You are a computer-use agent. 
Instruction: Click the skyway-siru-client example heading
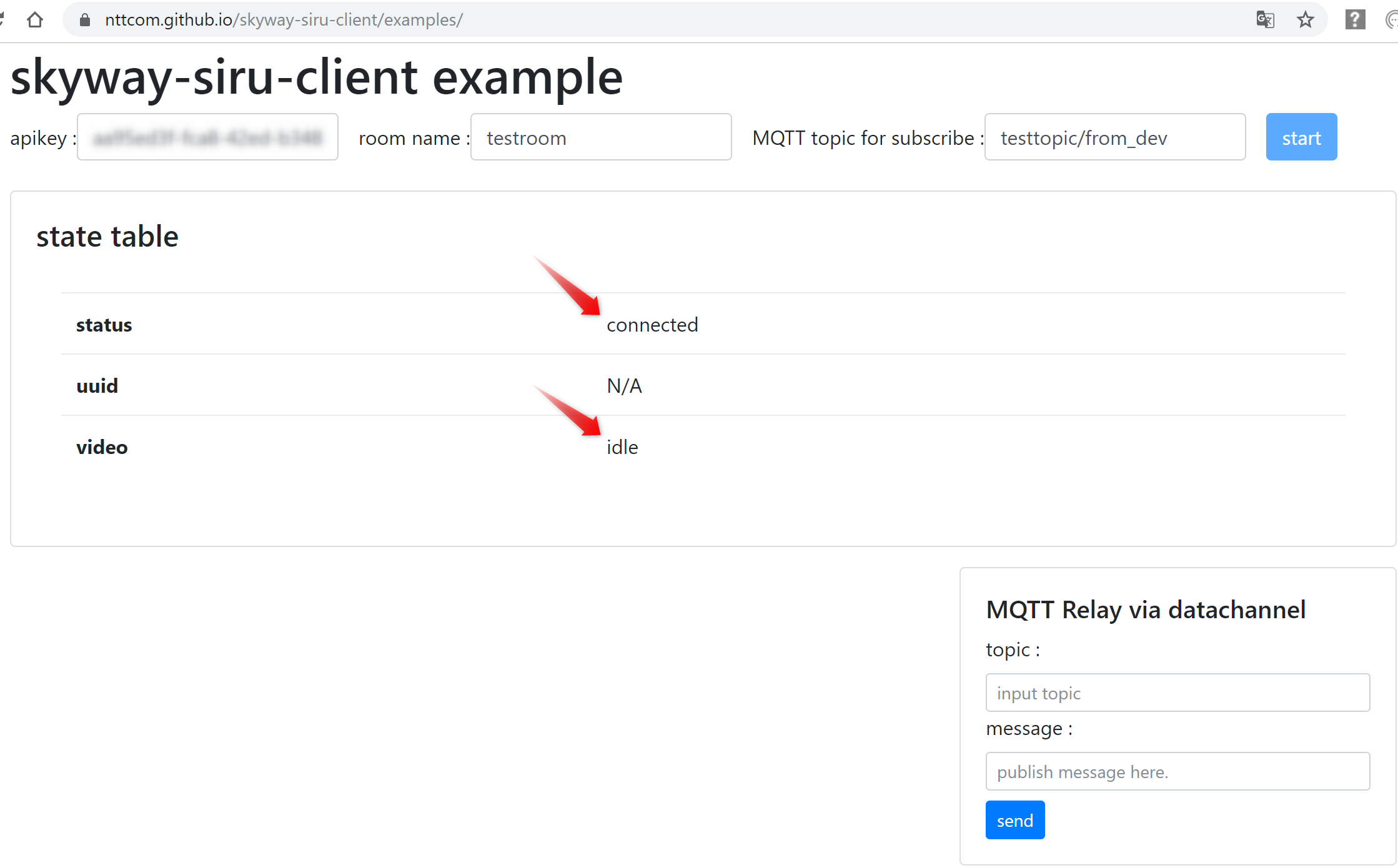(317, 77)
